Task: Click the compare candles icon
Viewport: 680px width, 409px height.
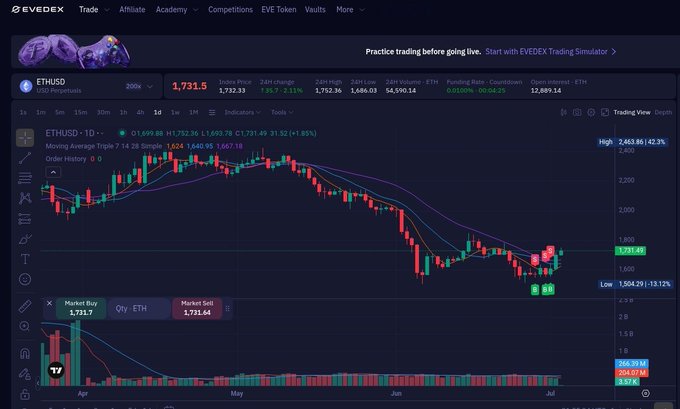Action: coord(563,112)
